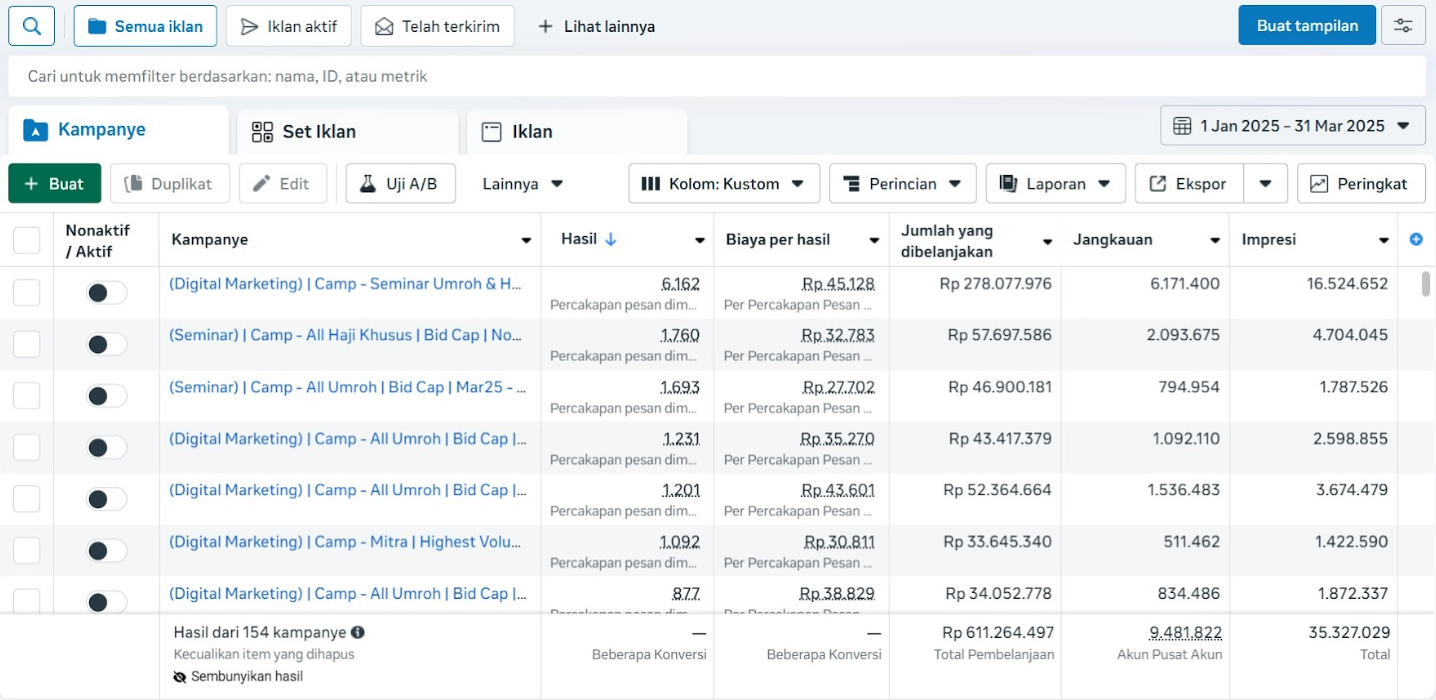
Task: Open the view settings sliders icon
Action: click(x=1403, y=26)
